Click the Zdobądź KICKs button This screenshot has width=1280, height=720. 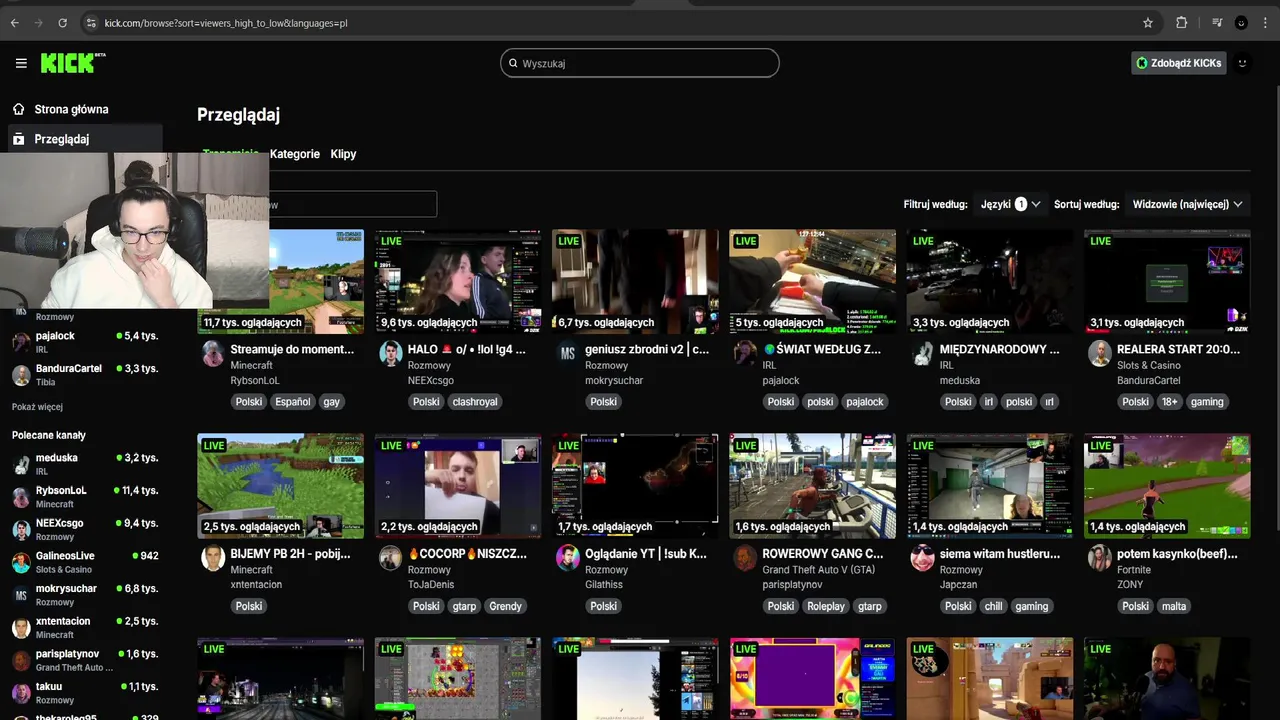tap(1178, 63)
